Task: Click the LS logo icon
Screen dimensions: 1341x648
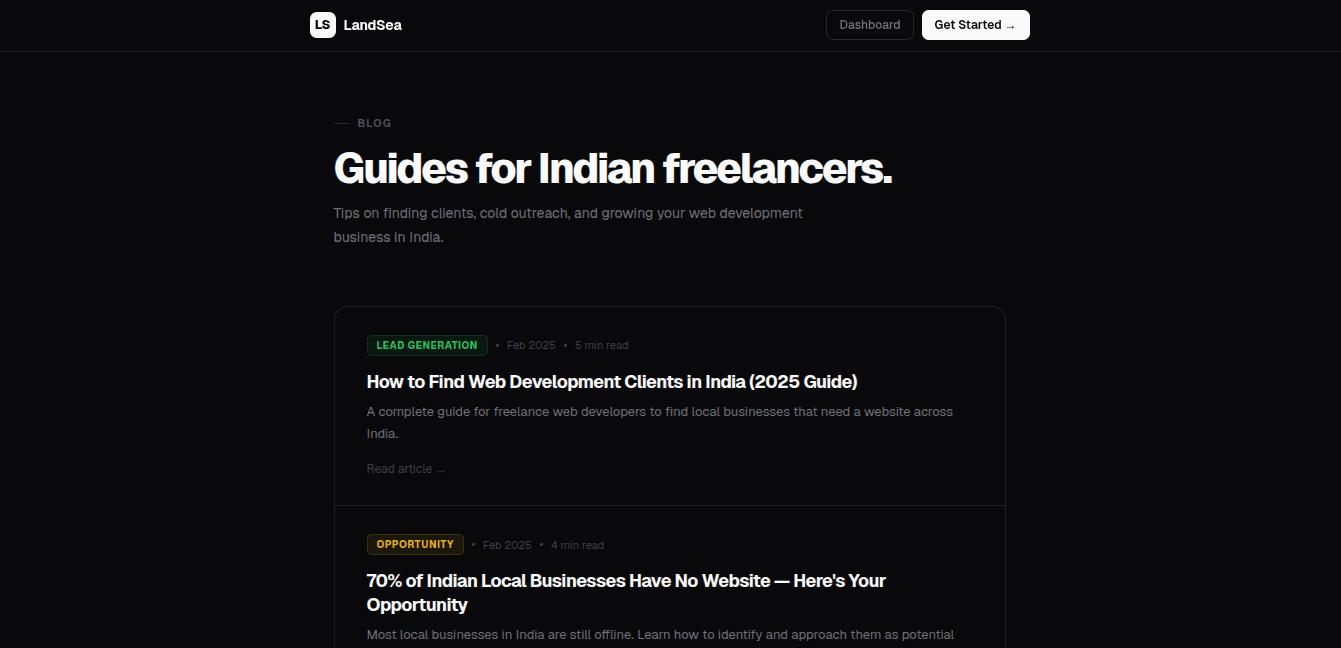Action: pyautogui.click(x=322, y=24)
